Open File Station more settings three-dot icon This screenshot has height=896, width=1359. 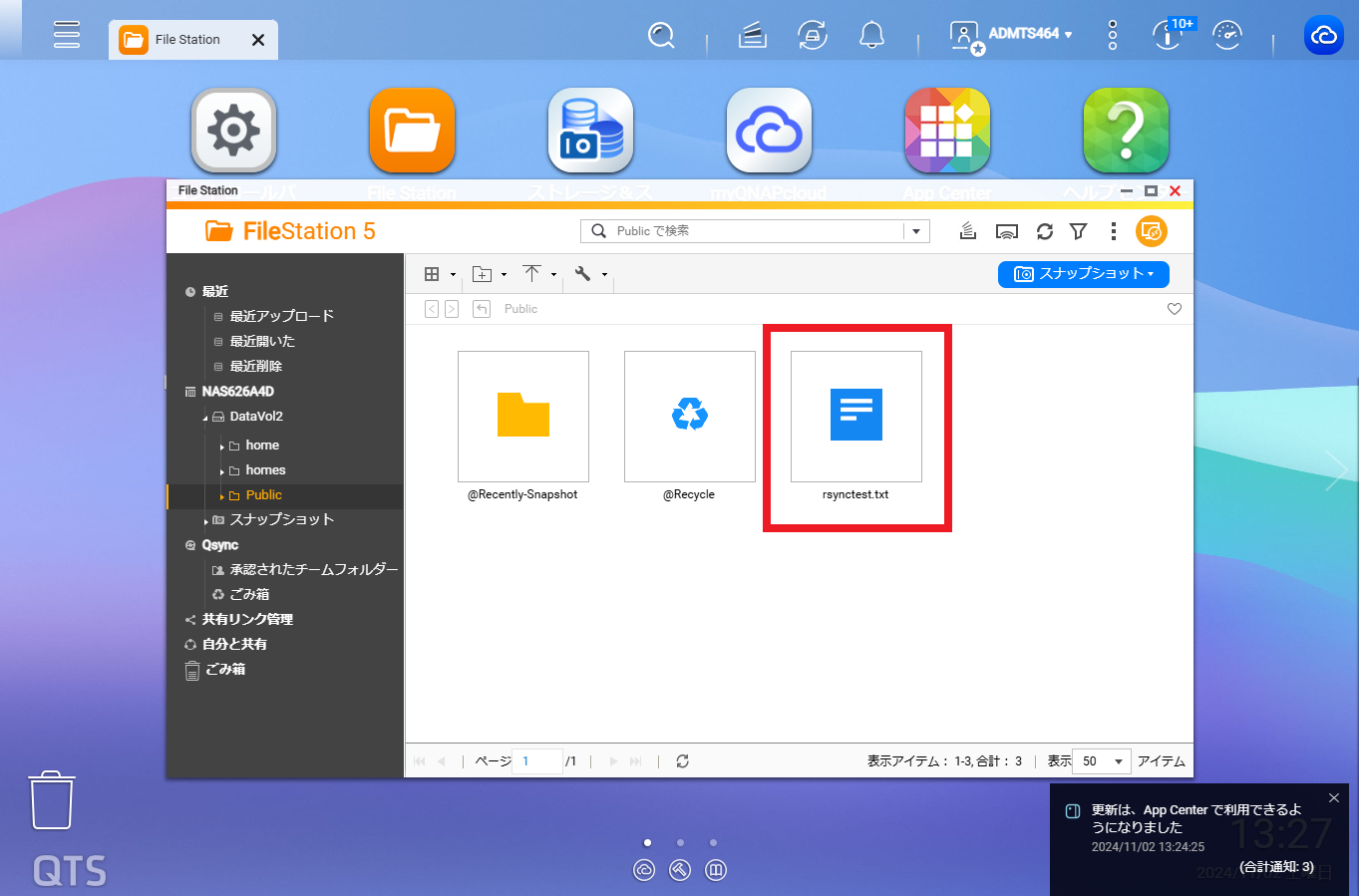(x=1113, y=231)
